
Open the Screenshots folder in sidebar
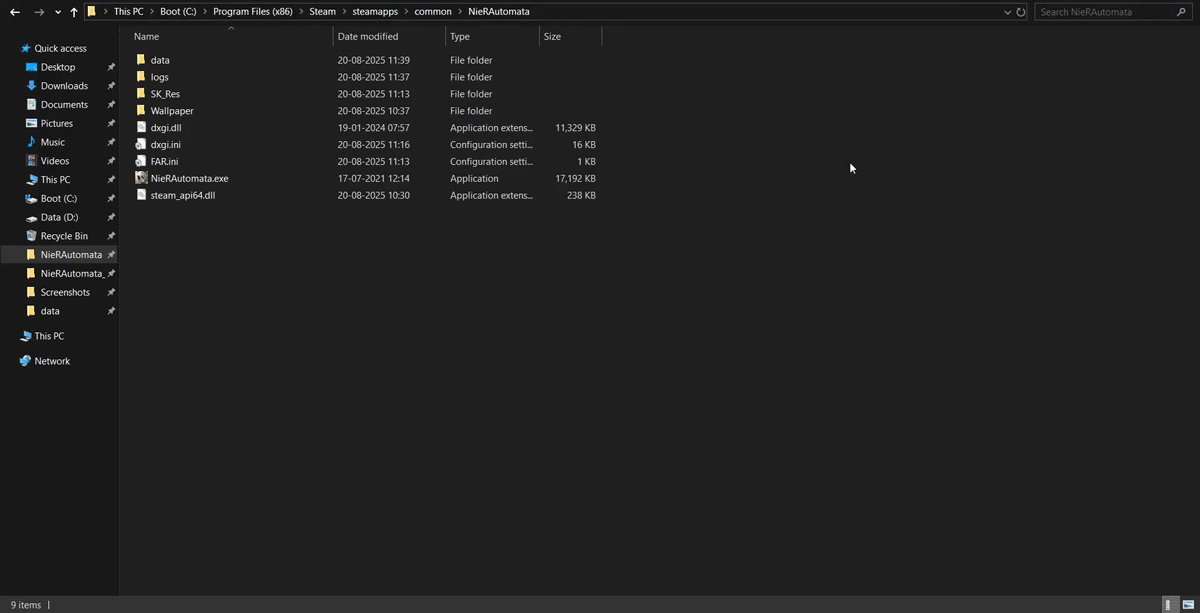[x=67, y=292]
